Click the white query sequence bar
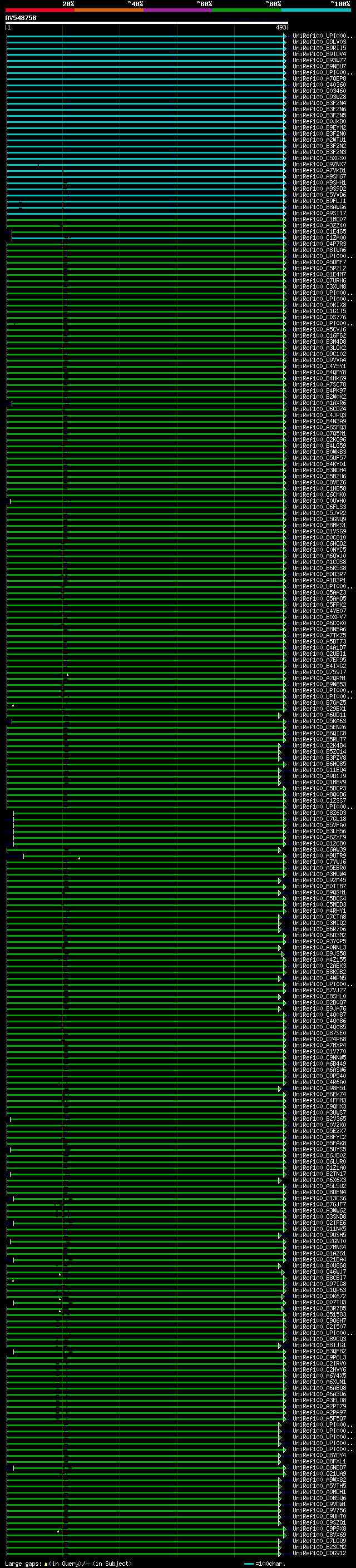This screenshot has height=1568, width=356. 147,22
